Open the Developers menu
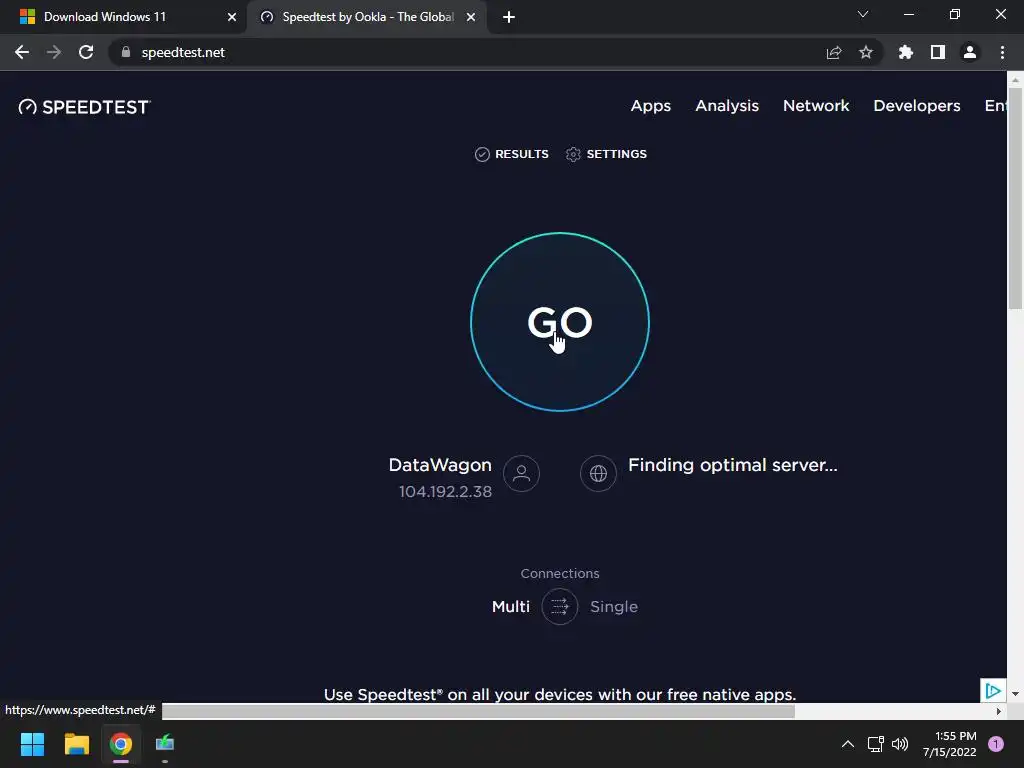1024x768 pixels. pyautogui.click(x=917, y=106)
